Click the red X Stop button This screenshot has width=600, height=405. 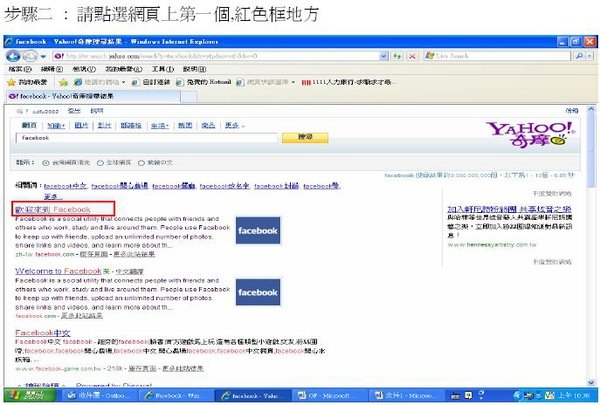click(x=412, y=56)
